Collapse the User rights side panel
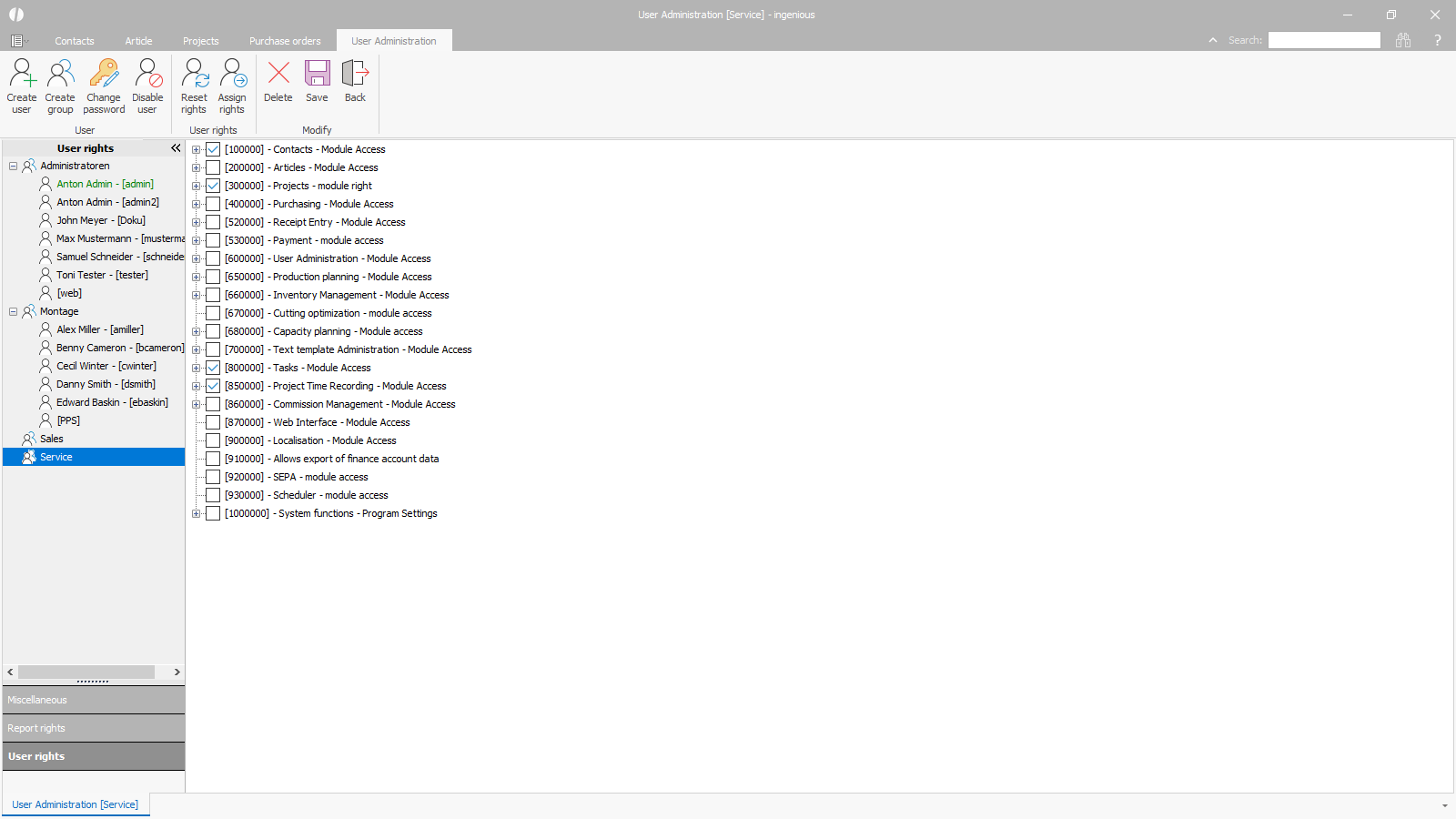The height and width of the screenshot is (819, 1456). click(176, 148)
